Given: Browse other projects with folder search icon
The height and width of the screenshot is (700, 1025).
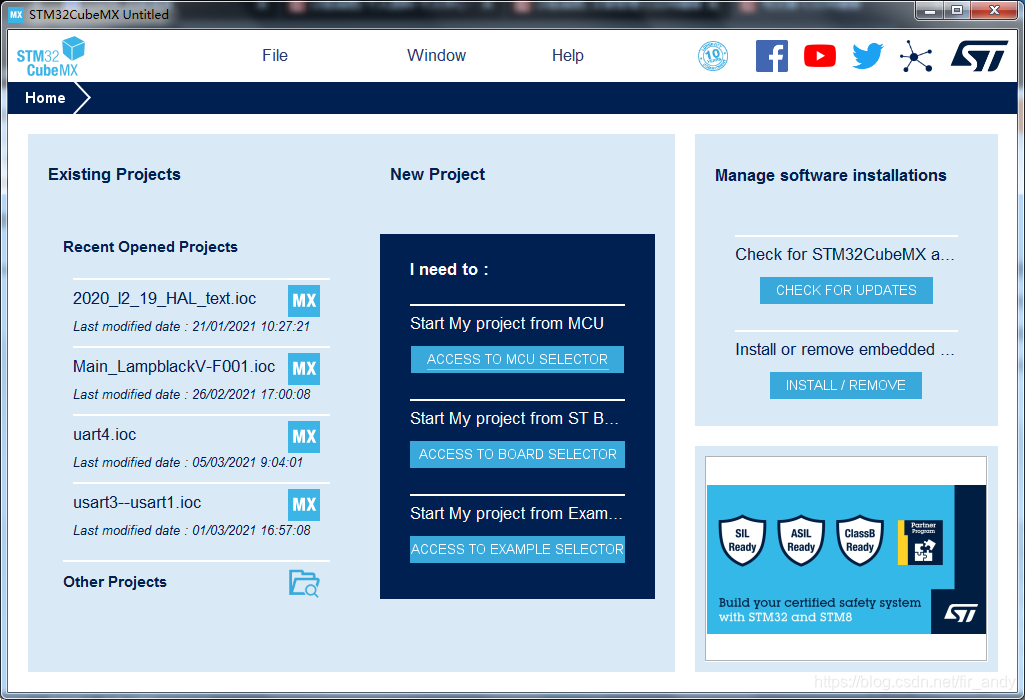Looking at the screenshot, I should click(x=304, y=583).
